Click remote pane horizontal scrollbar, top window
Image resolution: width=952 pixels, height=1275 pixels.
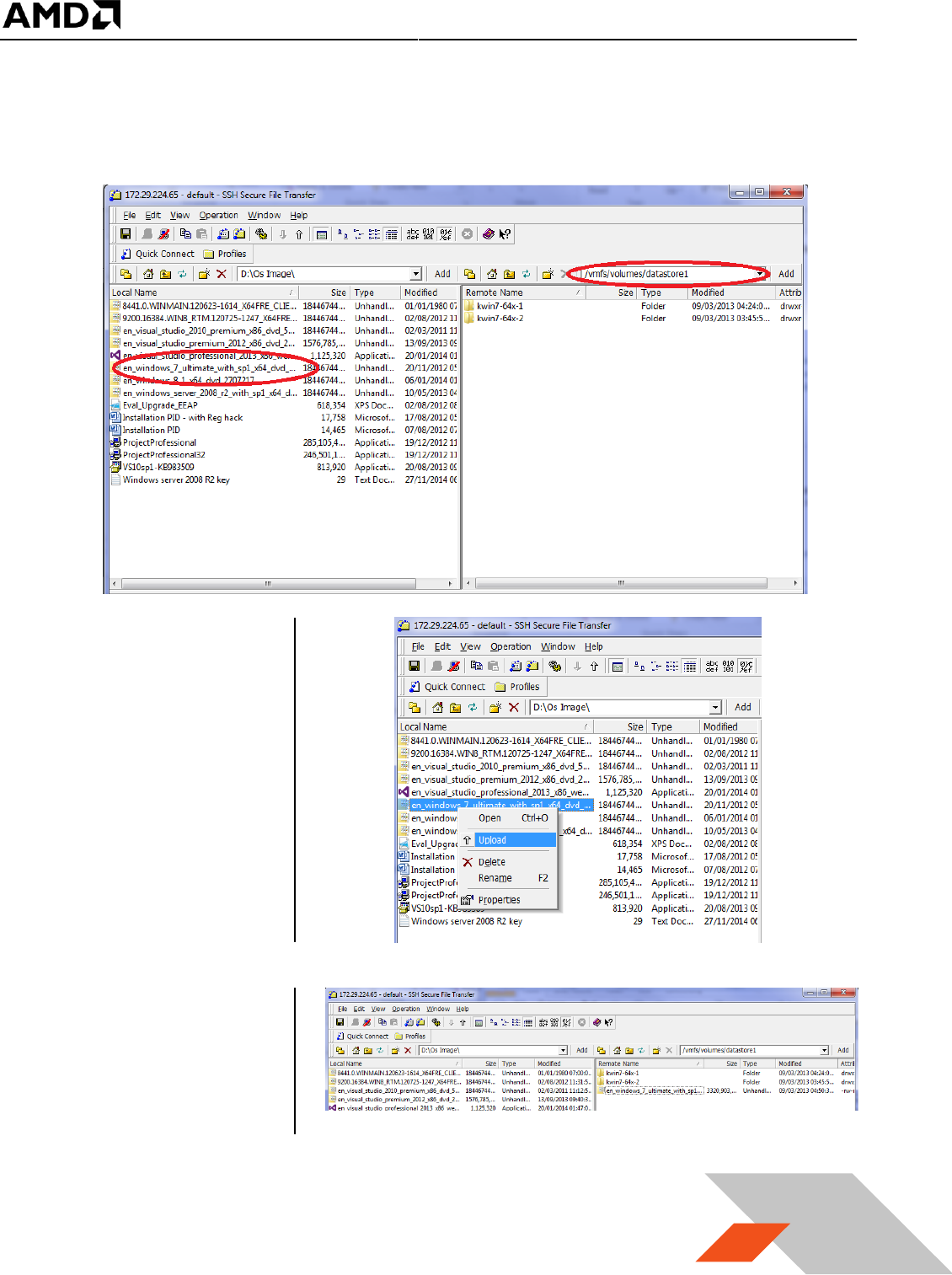pyautogui.click(x=621, y=583)
